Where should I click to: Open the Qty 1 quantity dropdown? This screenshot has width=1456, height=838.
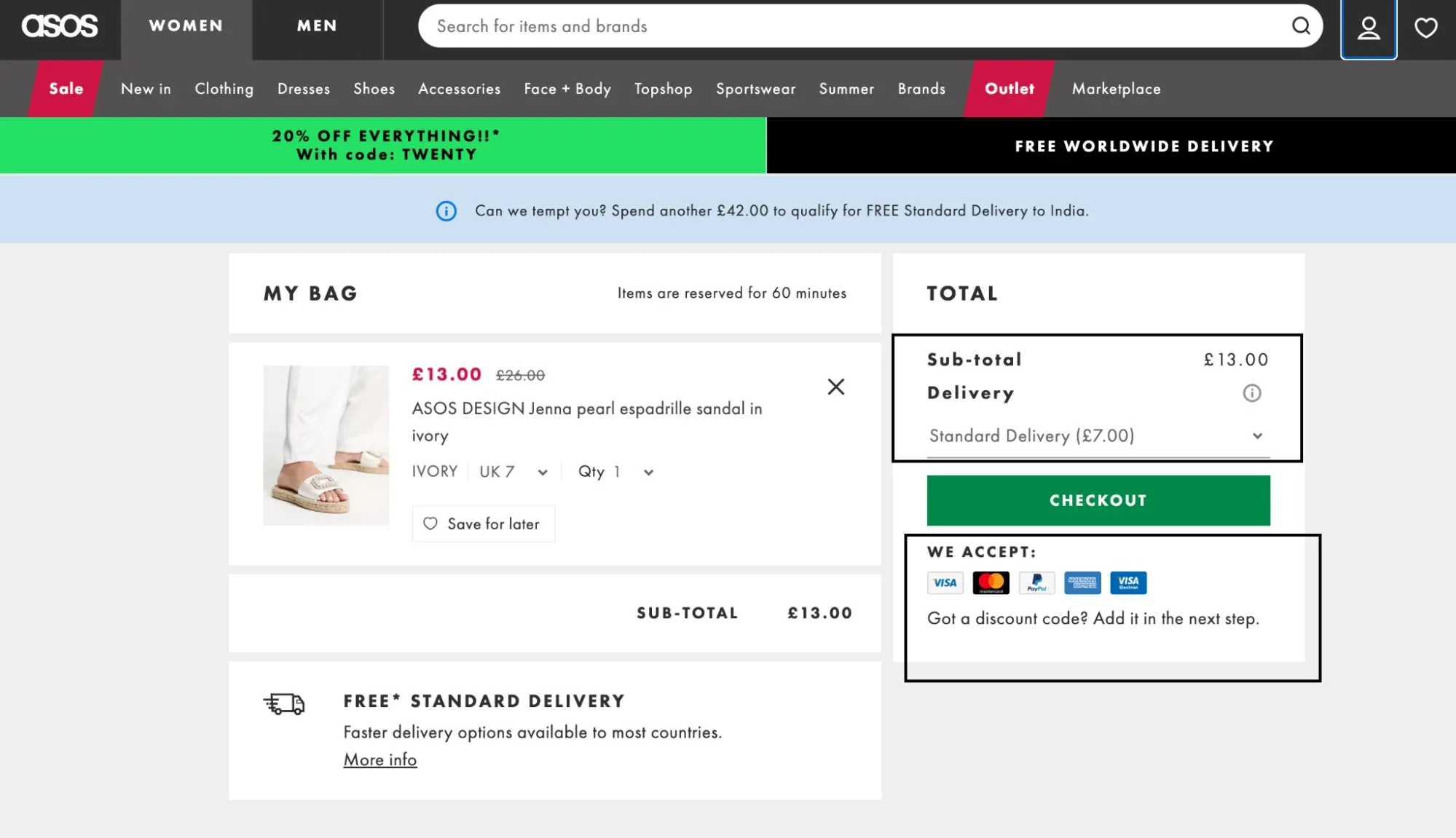(616, 472)
